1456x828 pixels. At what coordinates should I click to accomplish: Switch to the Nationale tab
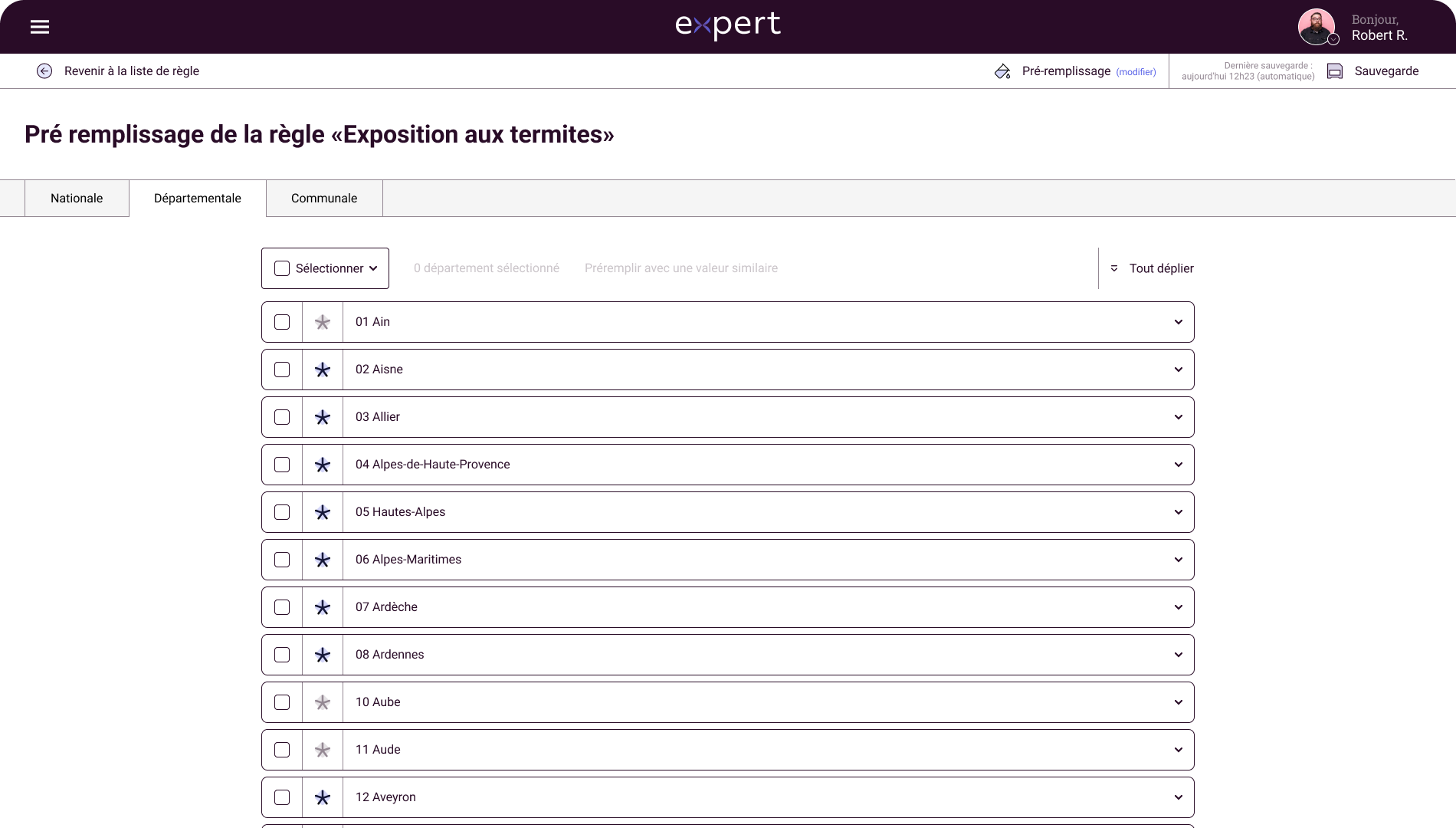click(77, 199)
